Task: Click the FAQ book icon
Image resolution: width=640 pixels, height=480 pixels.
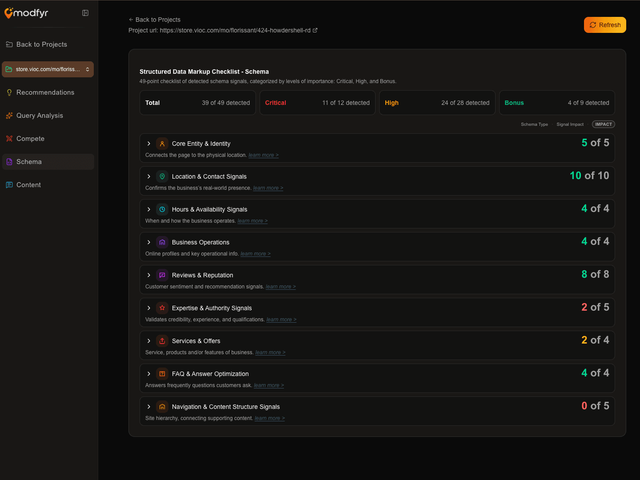Action: point(162,374)
